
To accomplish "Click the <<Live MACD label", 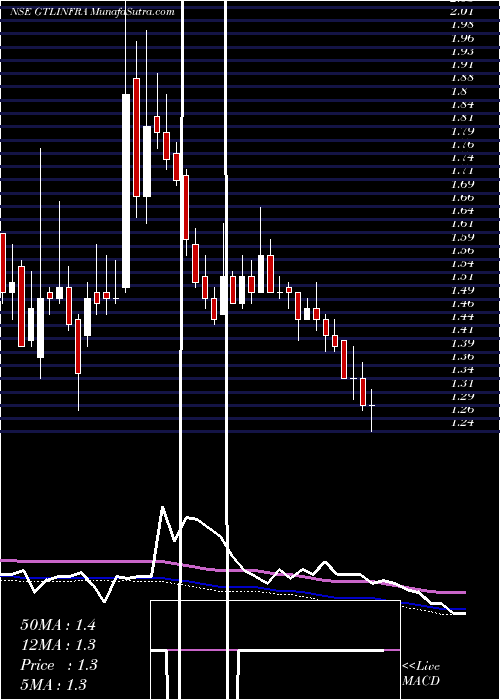I will pyautogui.click(x=421, y=674).
